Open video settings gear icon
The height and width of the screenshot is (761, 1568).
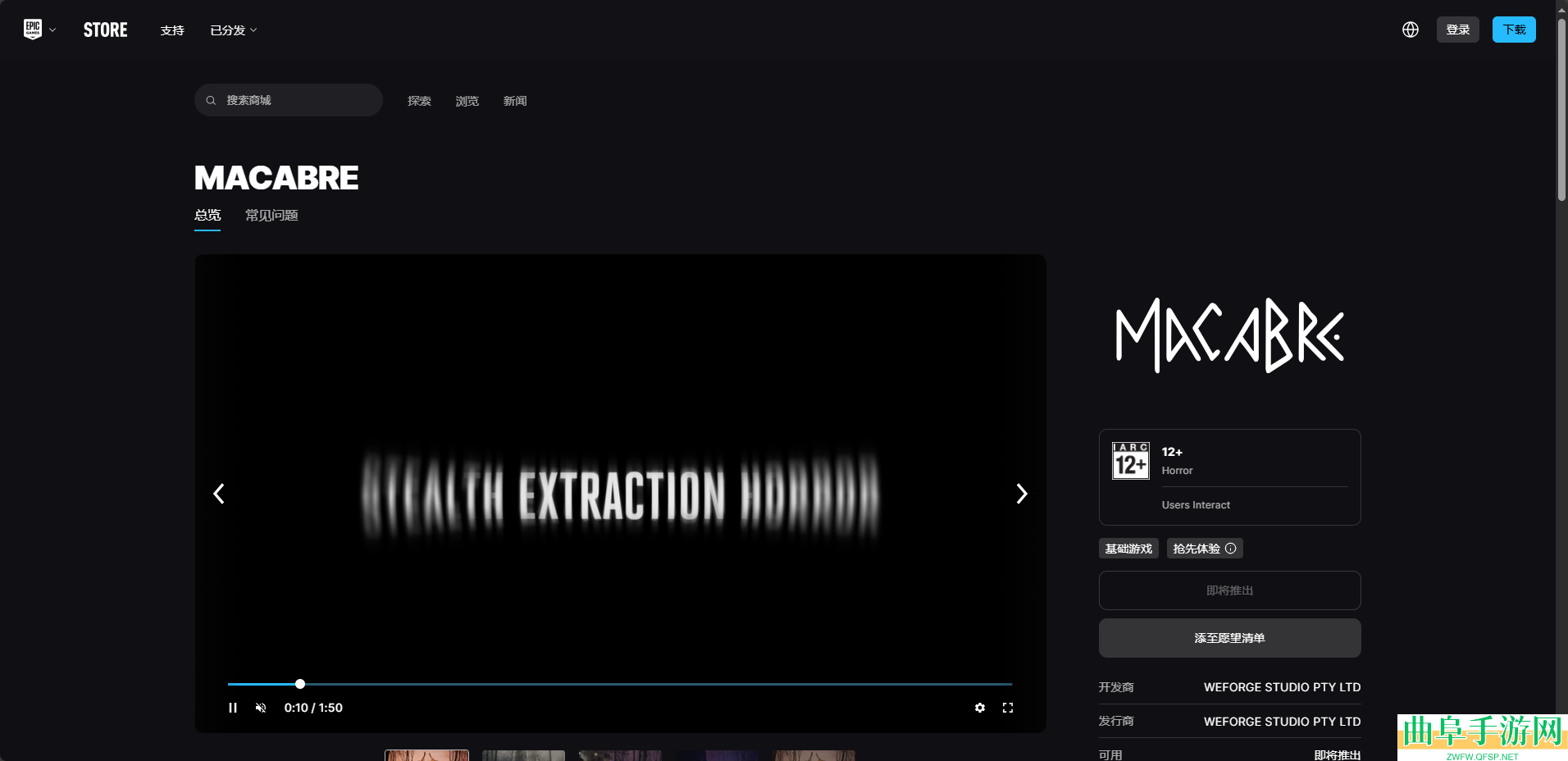[x=979, y=708]
